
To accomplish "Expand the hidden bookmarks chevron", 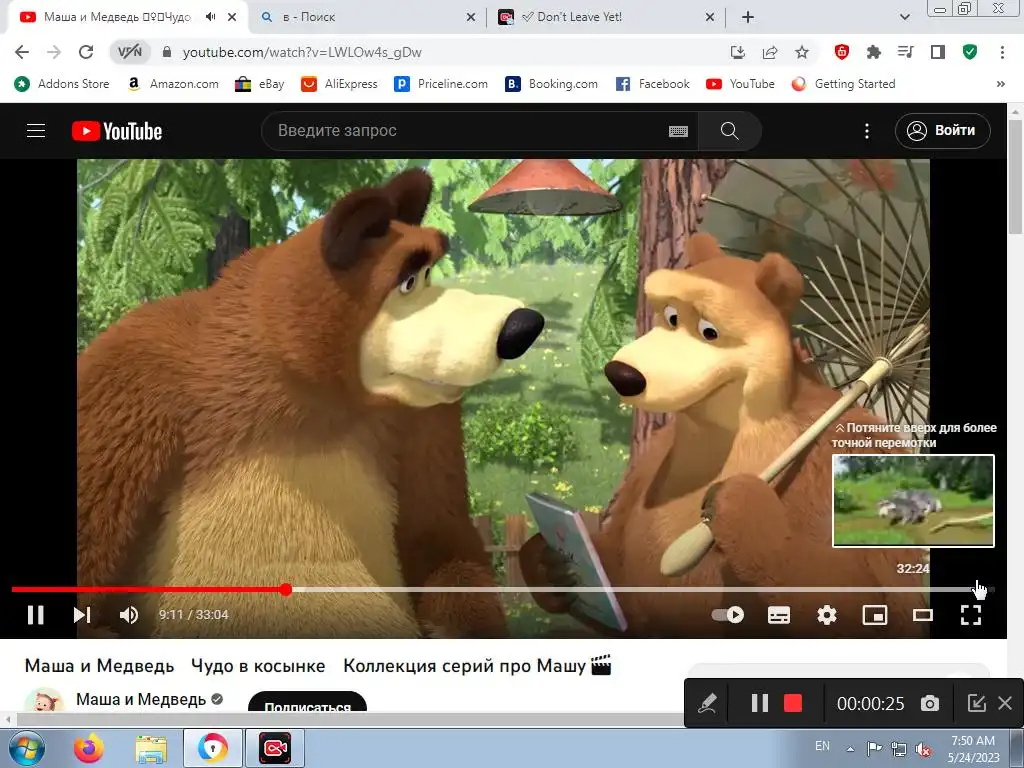I will 1000,84.
